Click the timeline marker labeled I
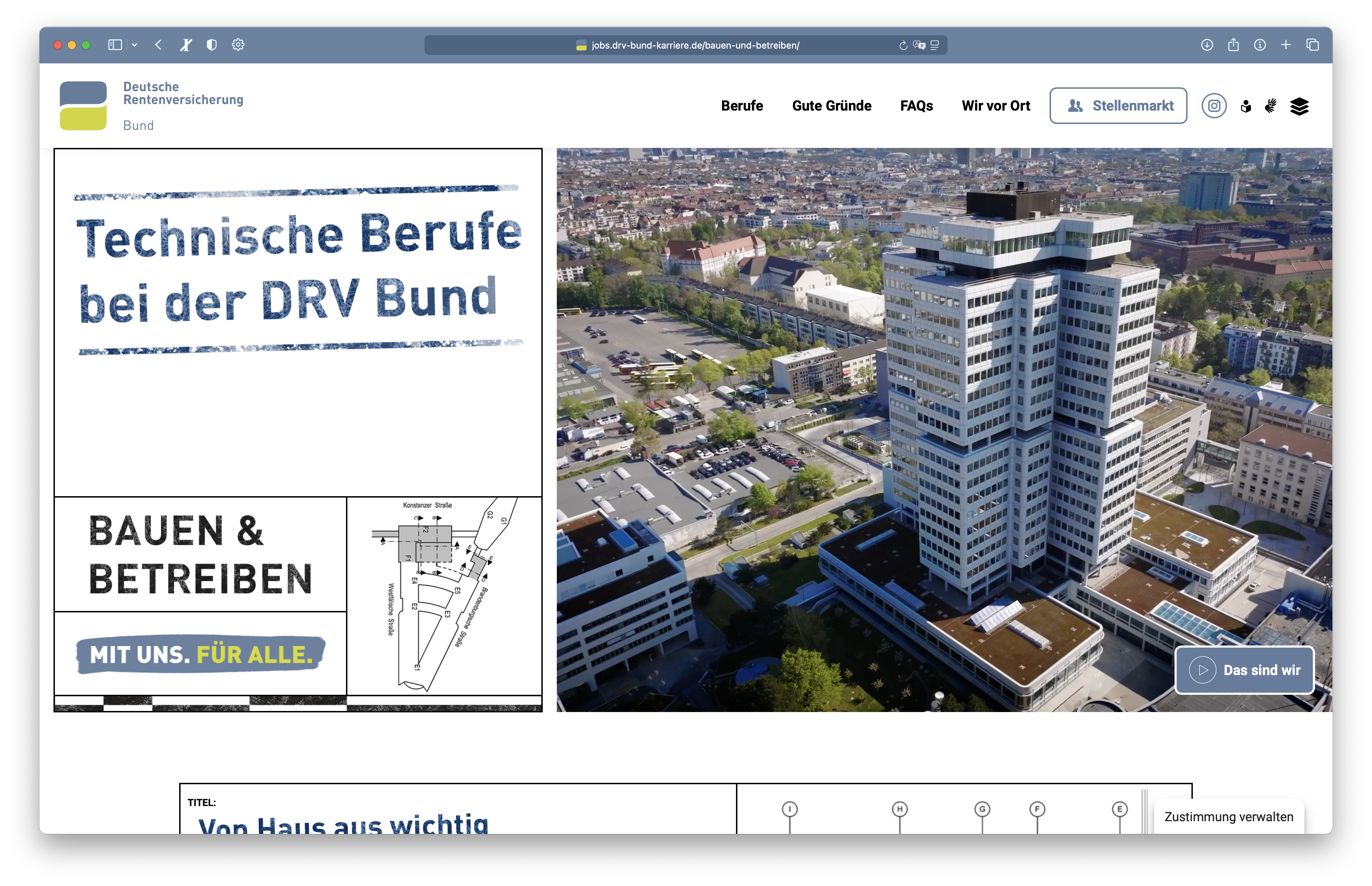Image resolution: width=1372 pixels, height=886 pixels. (789, 809)
